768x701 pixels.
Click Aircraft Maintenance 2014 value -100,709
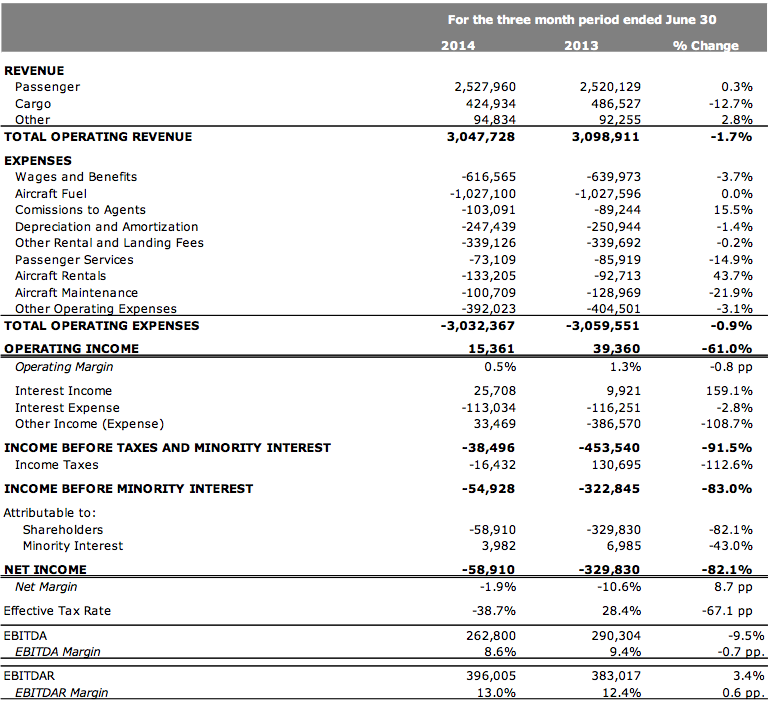tap(488, 293)
